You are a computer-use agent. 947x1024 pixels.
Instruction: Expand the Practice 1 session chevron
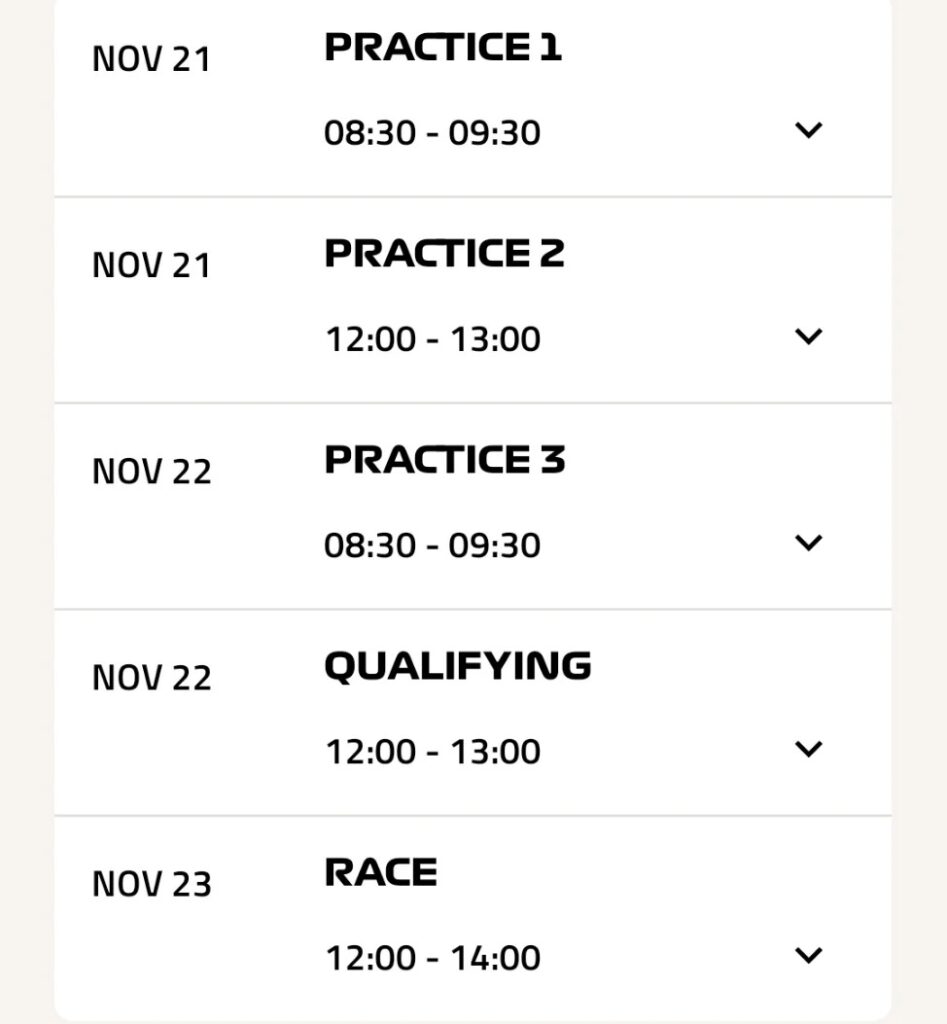tap(808, 130)
